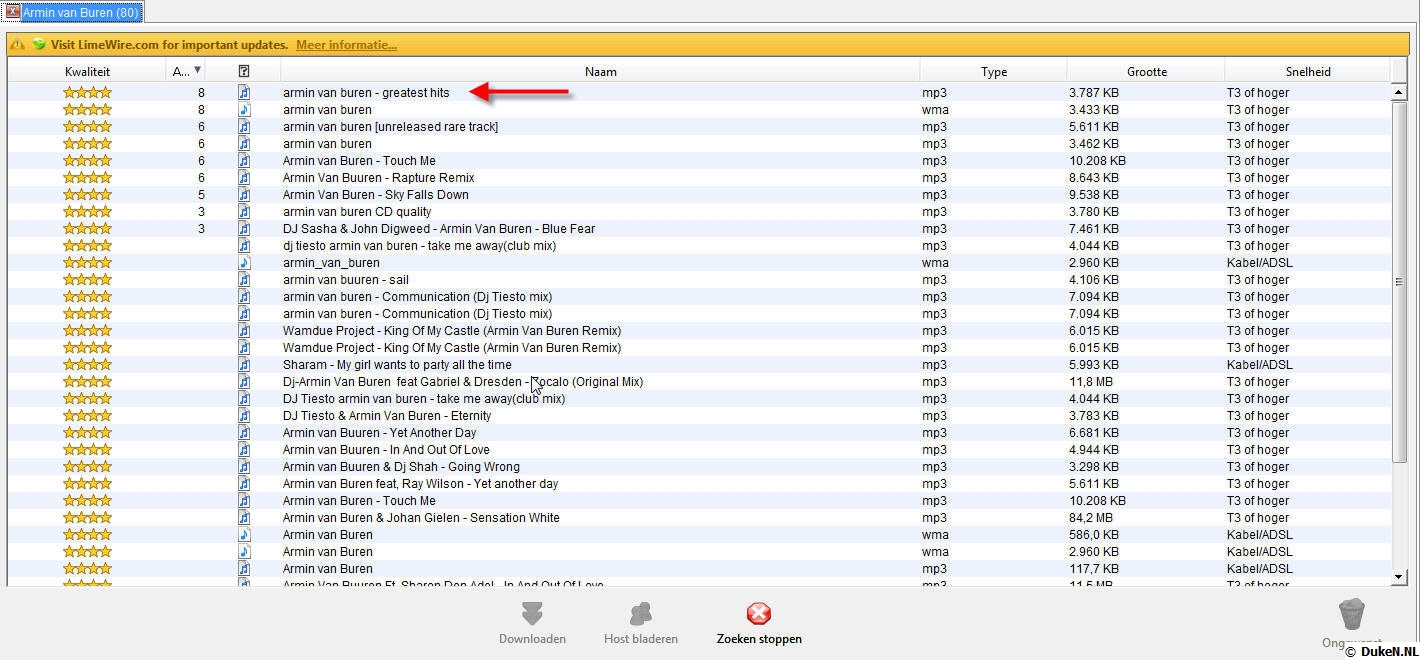Select 'Armin van Buuren & Dj Shah - Going Wrong'

tap(401, 467)
